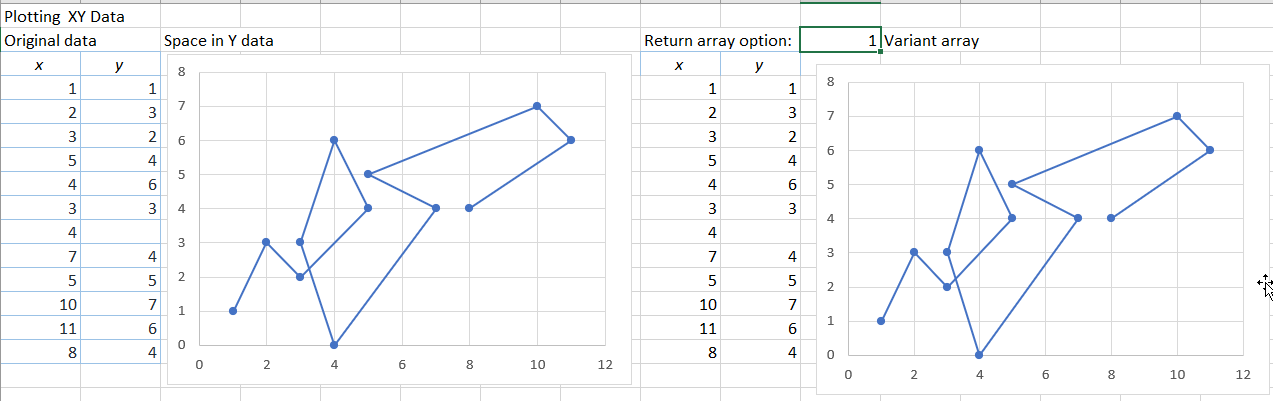Select the x header of the Original data table

40,65
